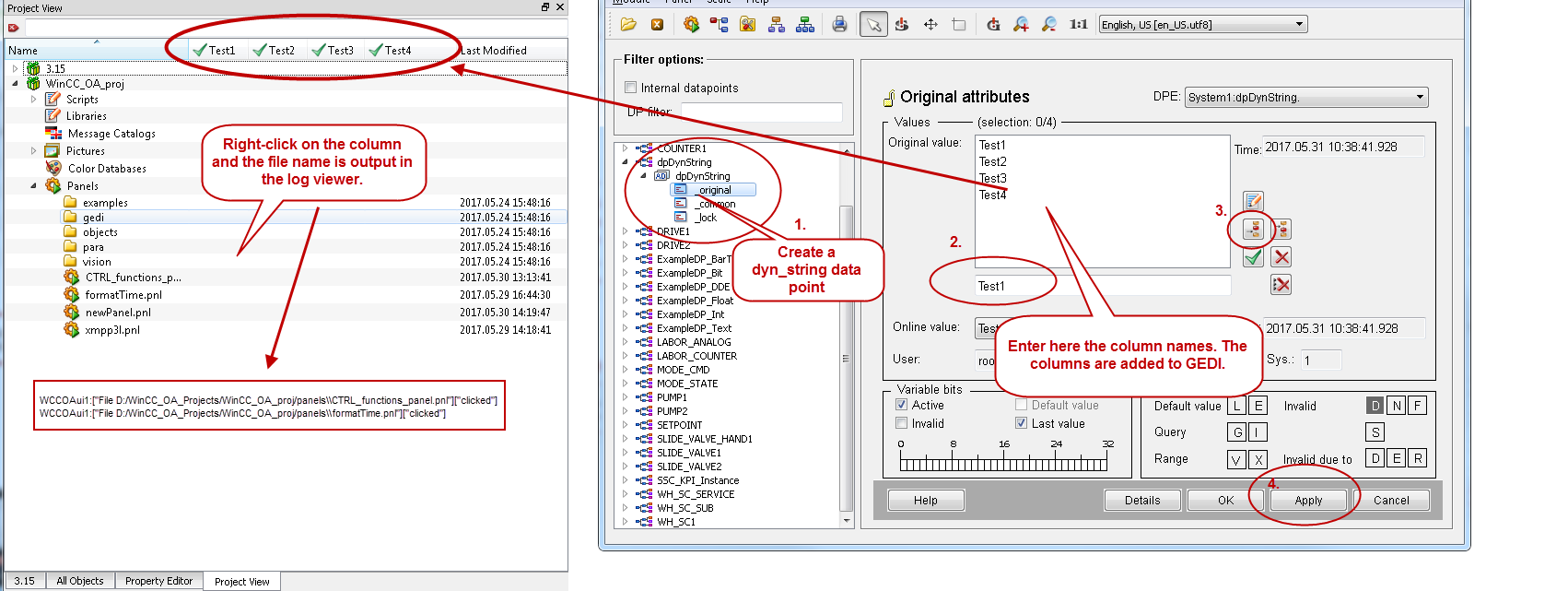Switch to the Property Editor tab

158,581
